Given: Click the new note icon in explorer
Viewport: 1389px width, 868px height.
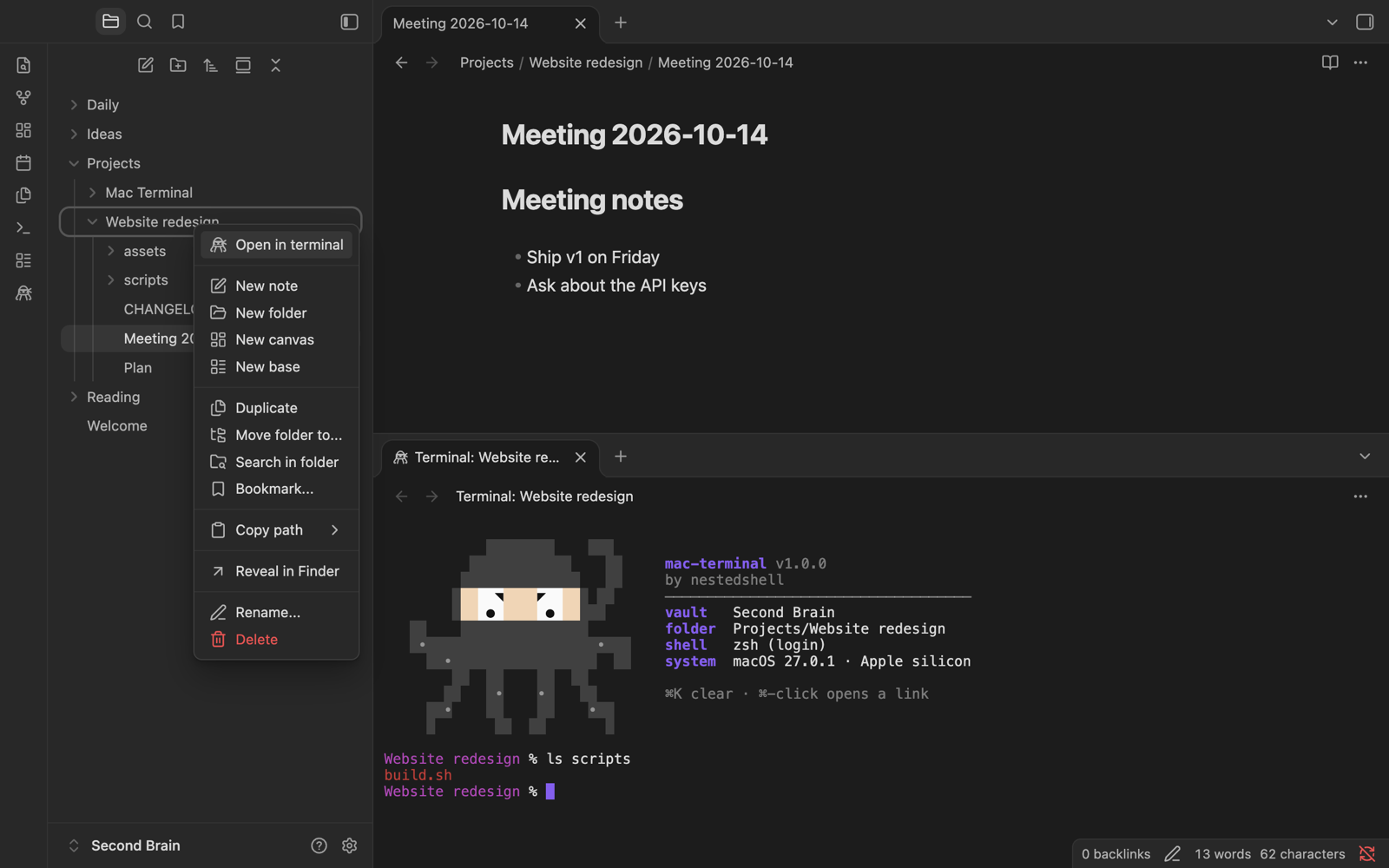Looking at the screenshot, I should pyautogui.click(x=146, y=65).
